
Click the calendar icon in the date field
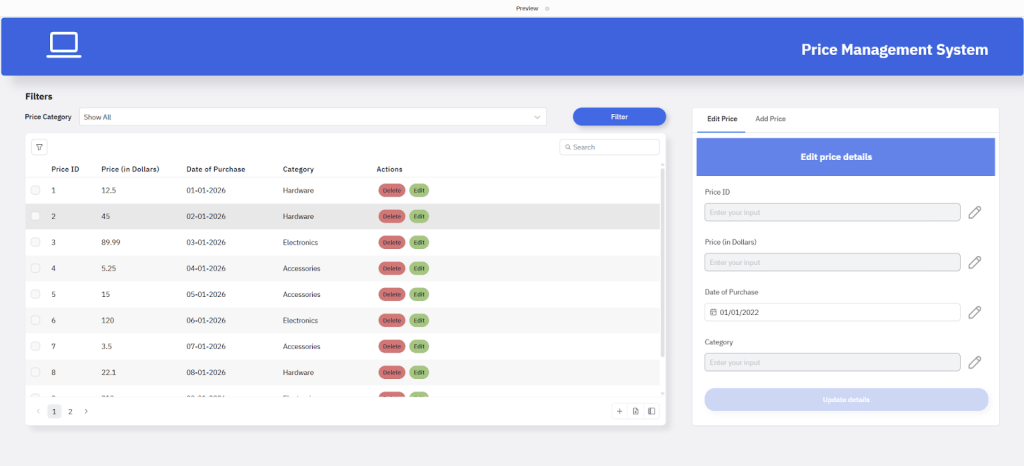pyautogui.click(x=713, y=312)
